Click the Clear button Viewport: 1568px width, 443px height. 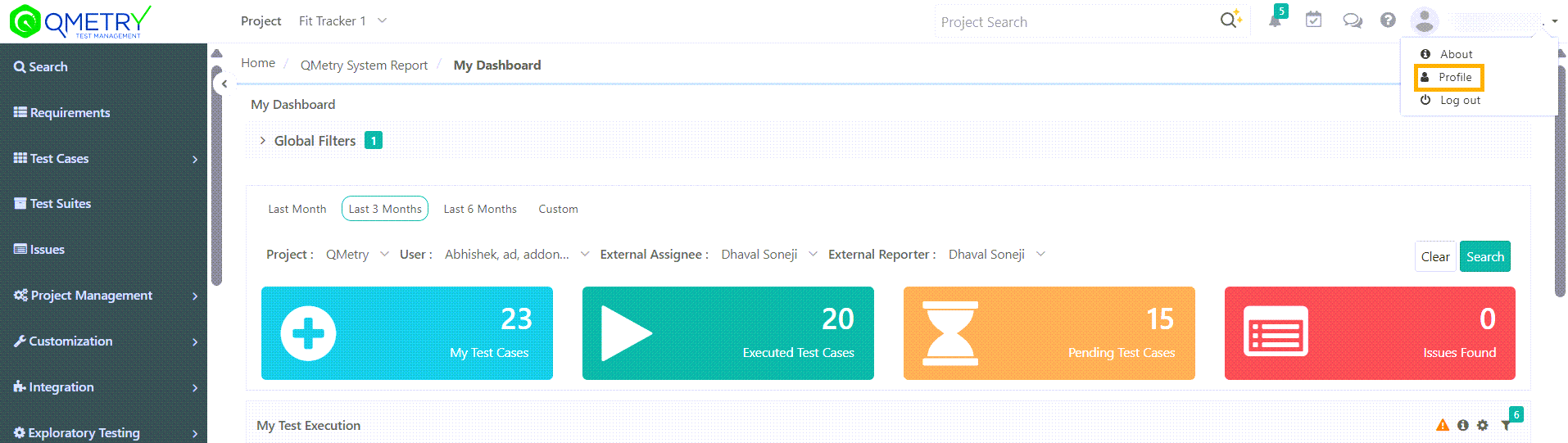1435,256
